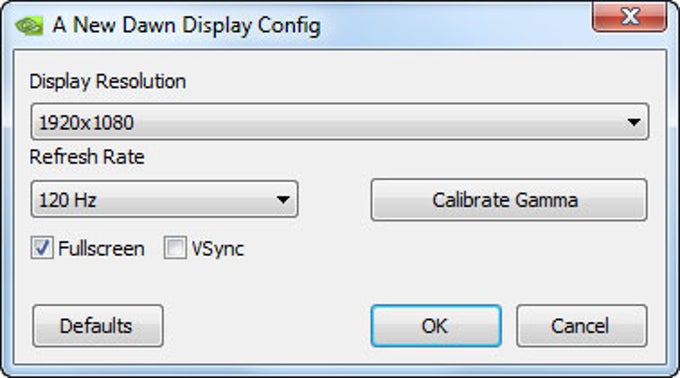Click the Display Resolution label
Viewport: 680px width, 378px height.
tap(108, 81)
